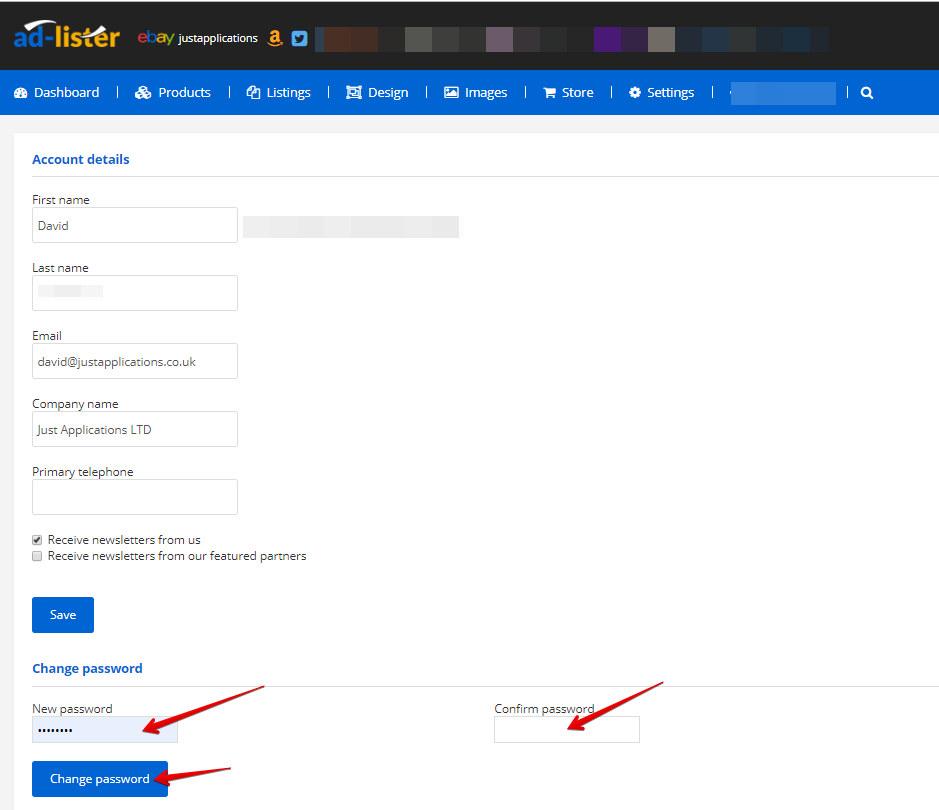Click the search magnifier icon
Viewport: 939px width, 810px height.
tap(867, 93)
